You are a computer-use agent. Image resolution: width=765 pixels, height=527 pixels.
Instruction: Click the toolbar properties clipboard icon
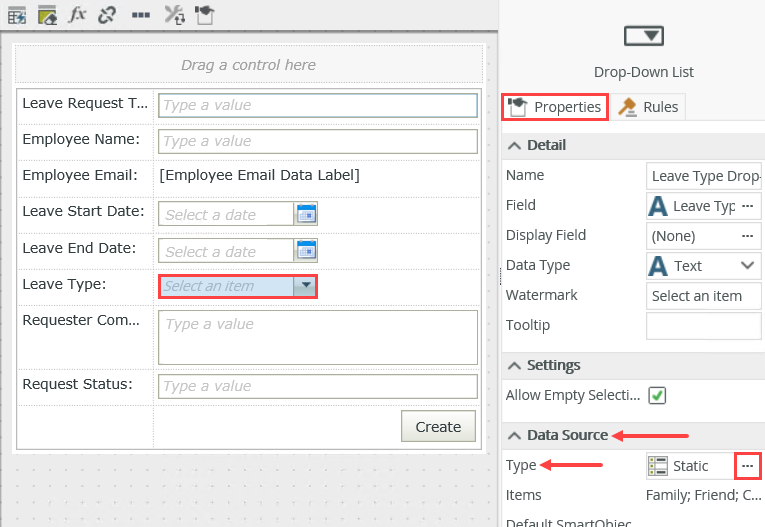tap(204, 15)
